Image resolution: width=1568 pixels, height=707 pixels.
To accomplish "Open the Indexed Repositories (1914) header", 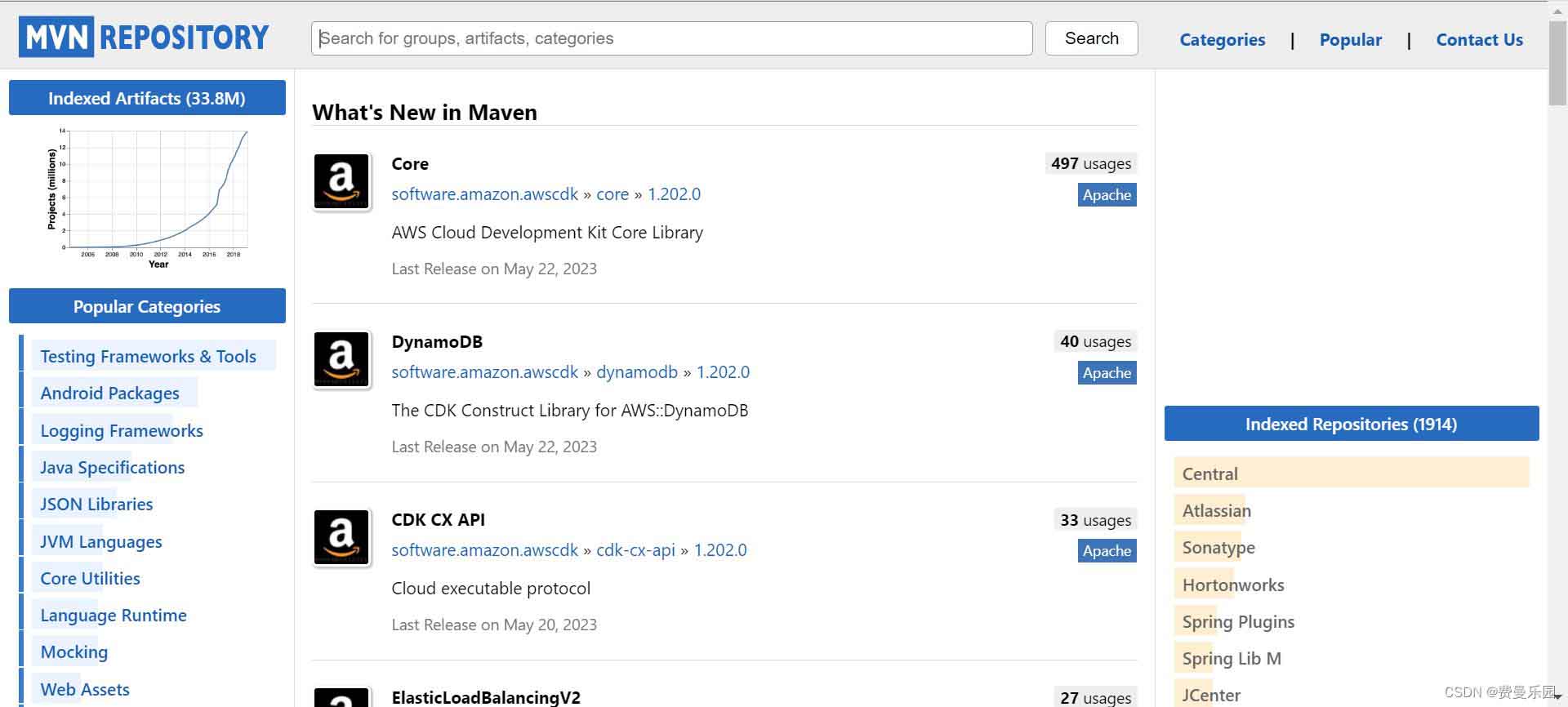I will pyautogui.click(x=1352, y=424).
